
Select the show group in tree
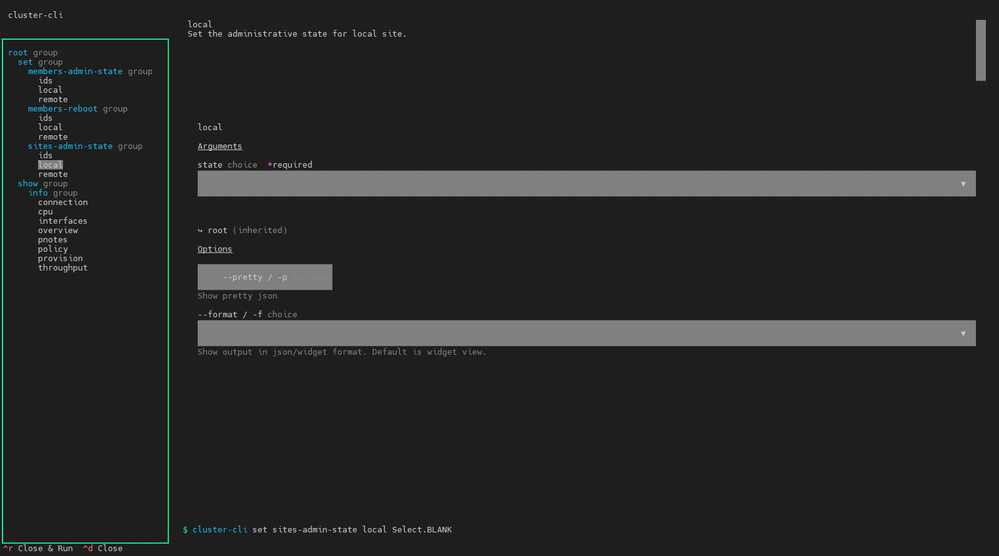(x=28, y=183)
